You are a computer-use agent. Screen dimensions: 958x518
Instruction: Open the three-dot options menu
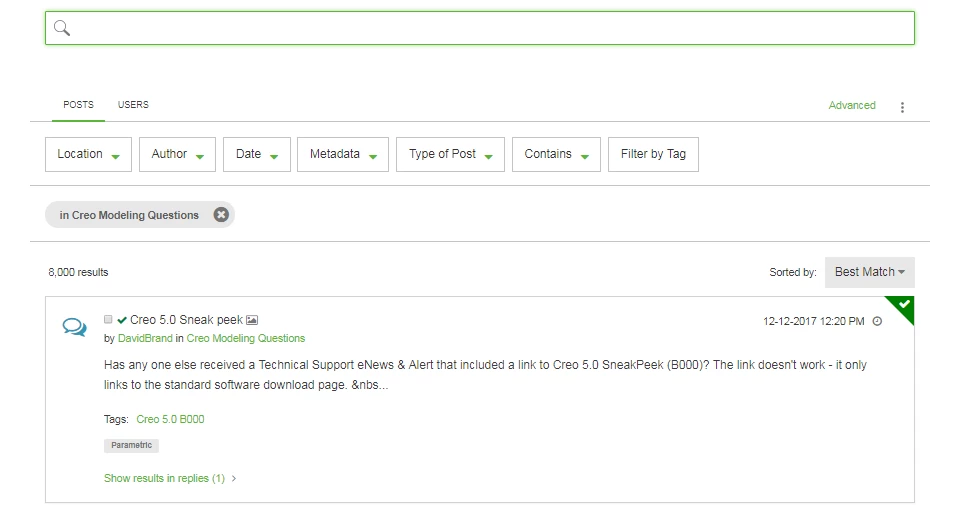[902, 108]
